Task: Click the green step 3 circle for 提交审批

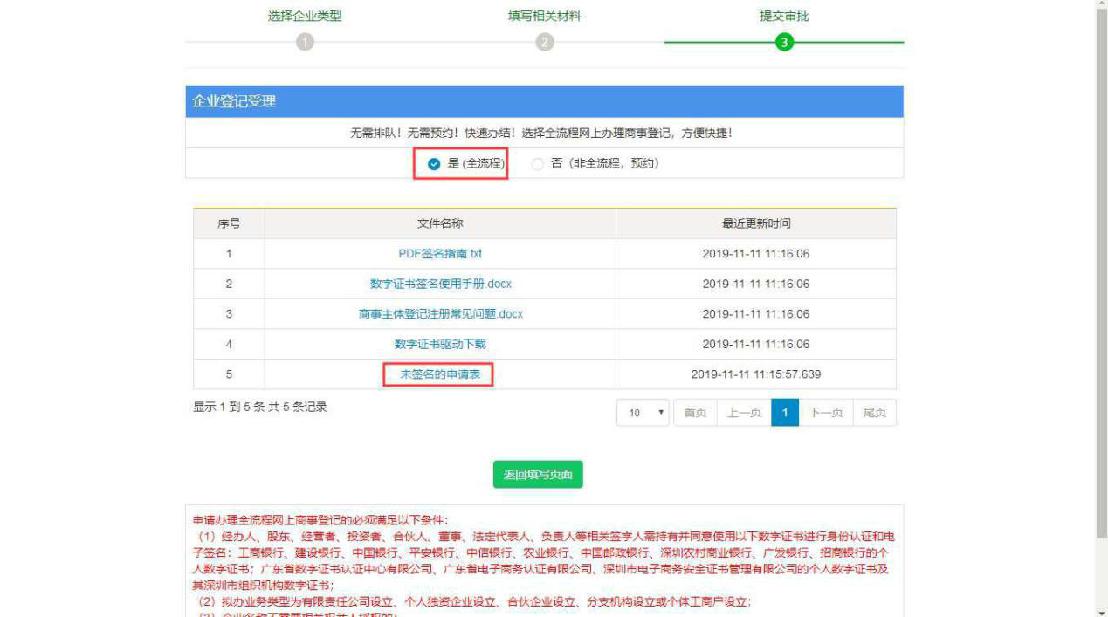Action: pos(784,42)
